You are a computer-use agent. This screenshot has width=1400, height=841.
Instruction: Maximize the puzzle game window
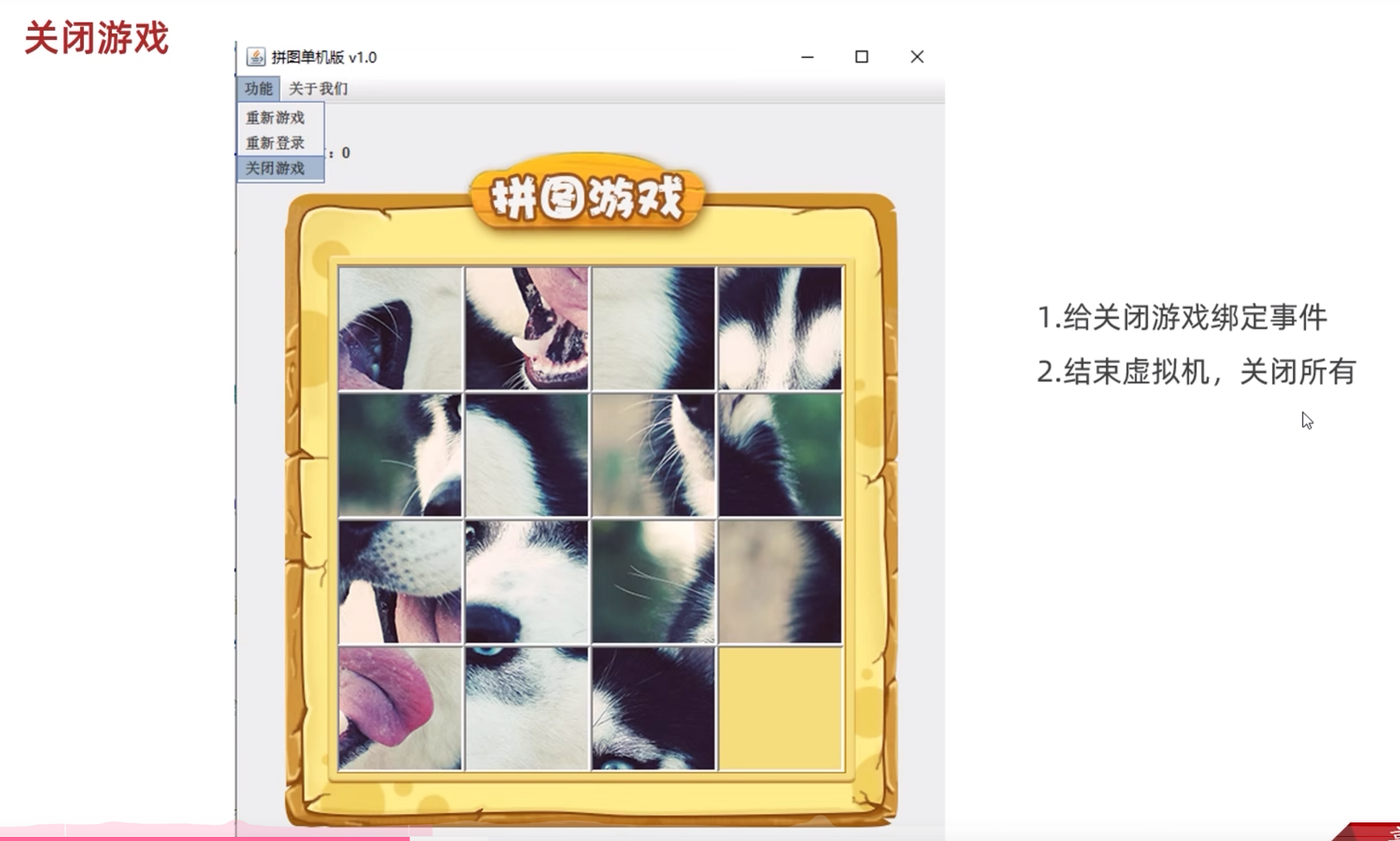862,57
